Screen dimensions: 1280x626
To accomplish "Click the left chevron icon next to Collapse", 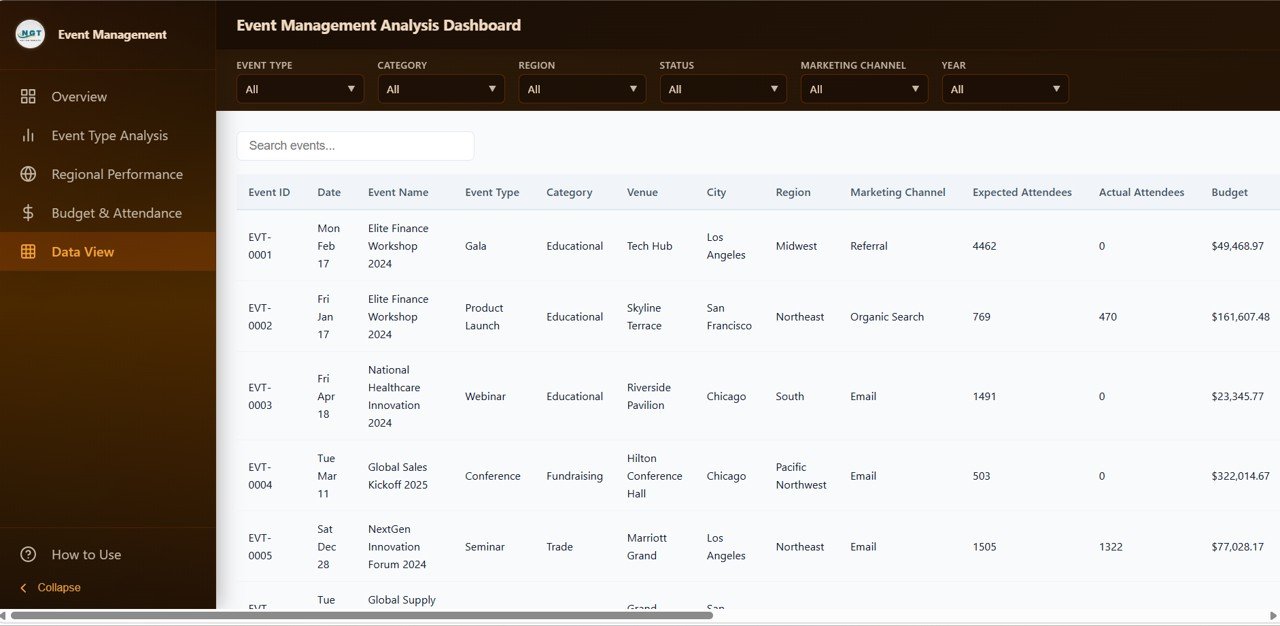I will tap(23, 588).
